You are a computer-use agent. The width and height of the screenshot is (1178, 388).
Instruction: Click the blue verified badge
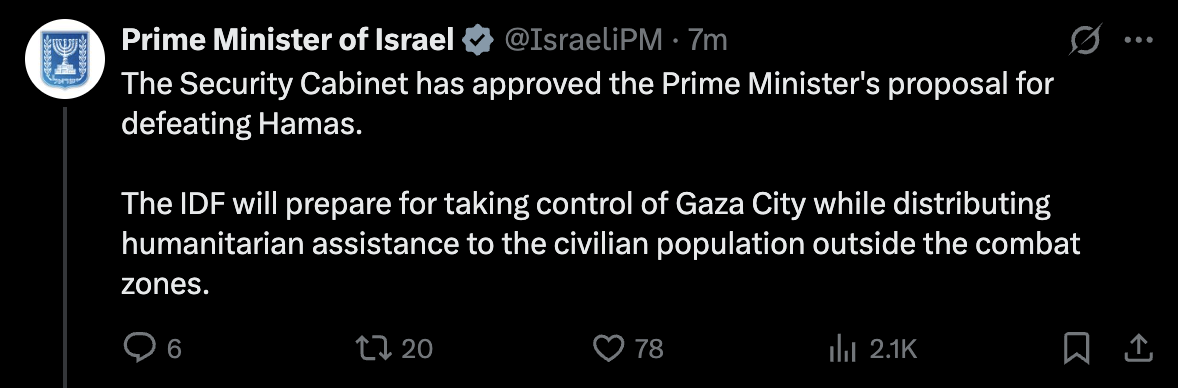pos(477,40)
